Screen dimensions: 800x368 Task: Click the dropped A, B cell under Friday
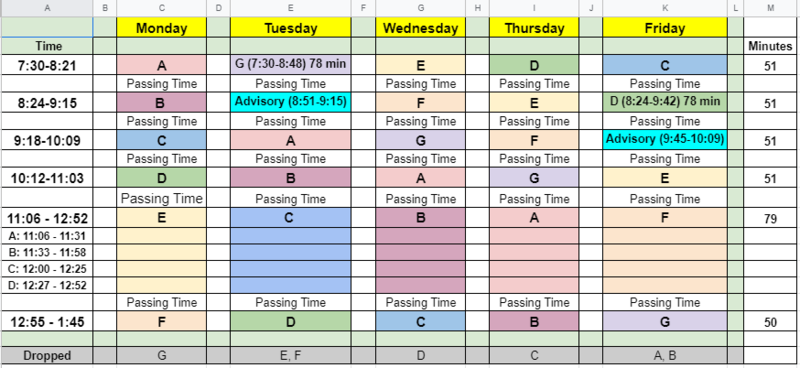tap(665, 355)
